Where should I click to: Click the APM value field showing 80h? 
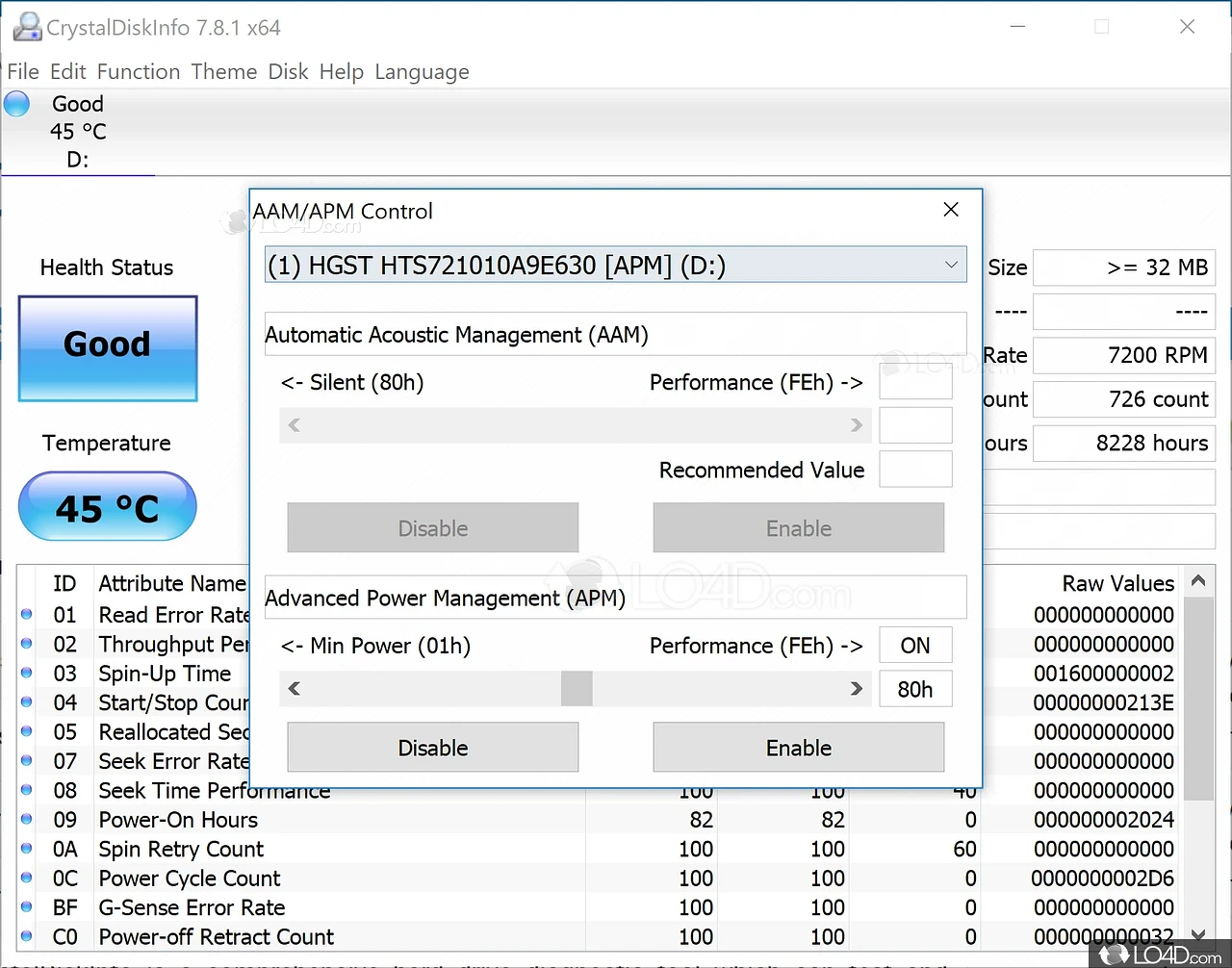coord(915,689)
